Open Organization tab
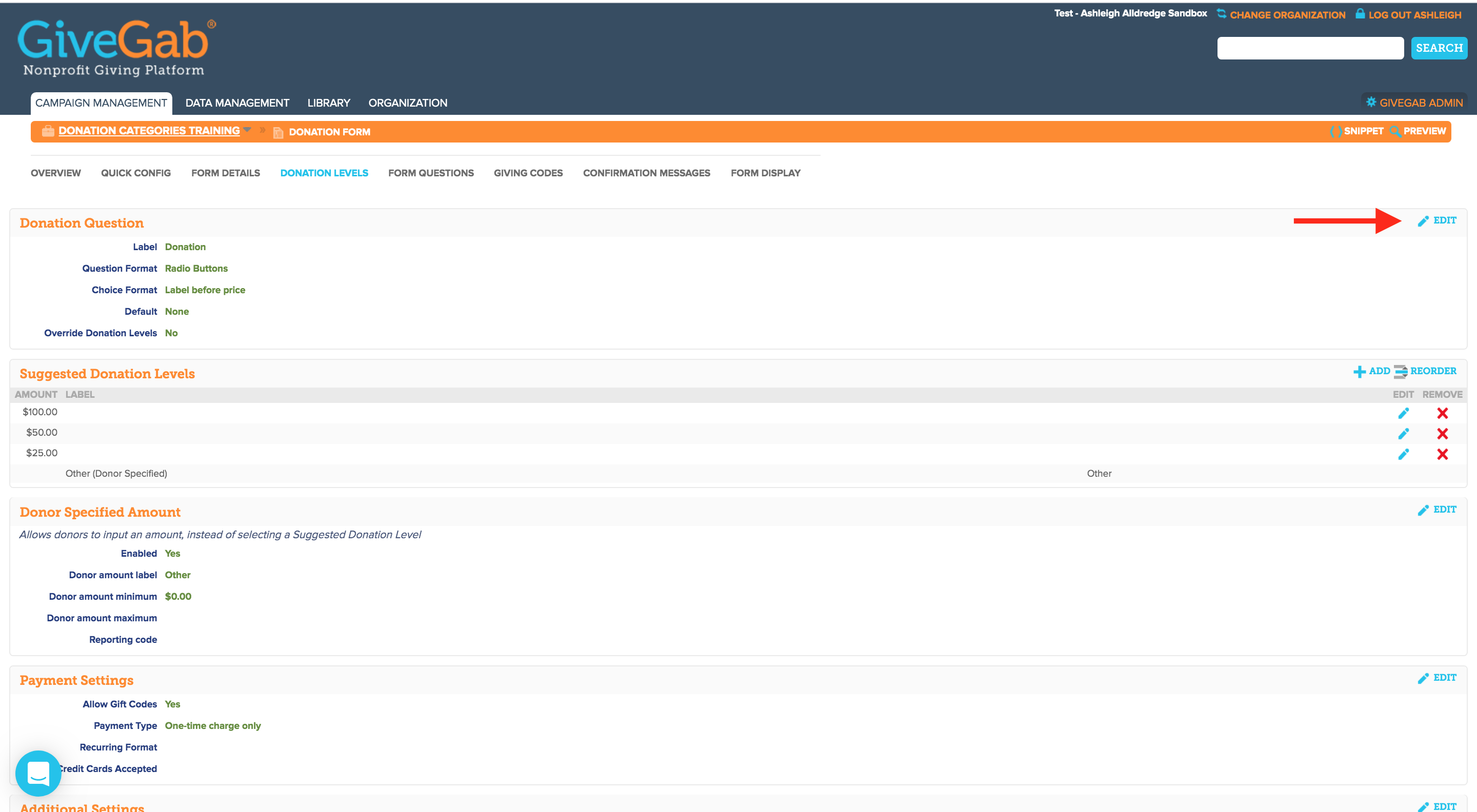Viewport: 1477px width, 812px height. coord(408,103)
